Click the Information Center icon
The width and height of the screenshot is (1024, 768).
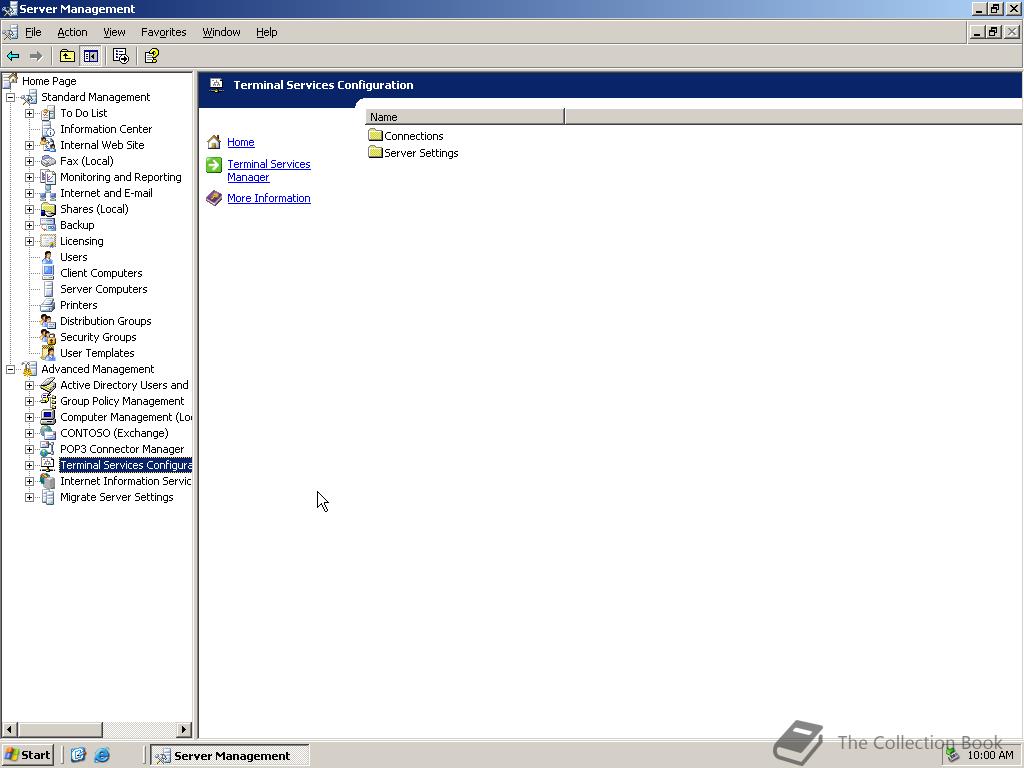tap(48, 129)
